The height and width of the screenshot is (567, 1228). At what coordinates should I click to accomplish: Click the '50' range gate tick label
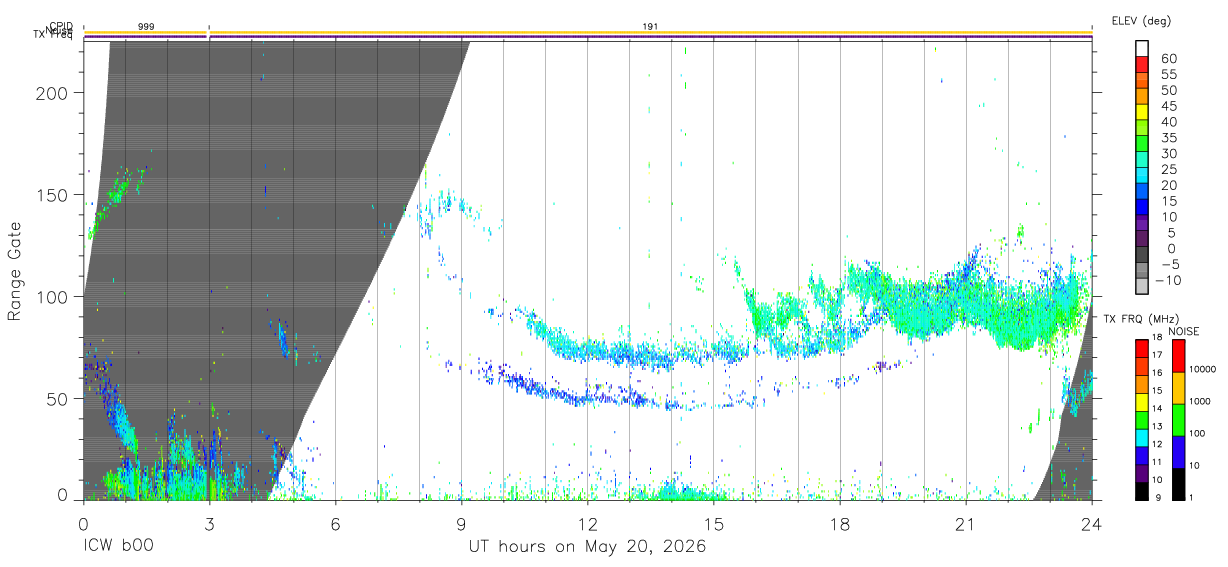coord(58,399)
